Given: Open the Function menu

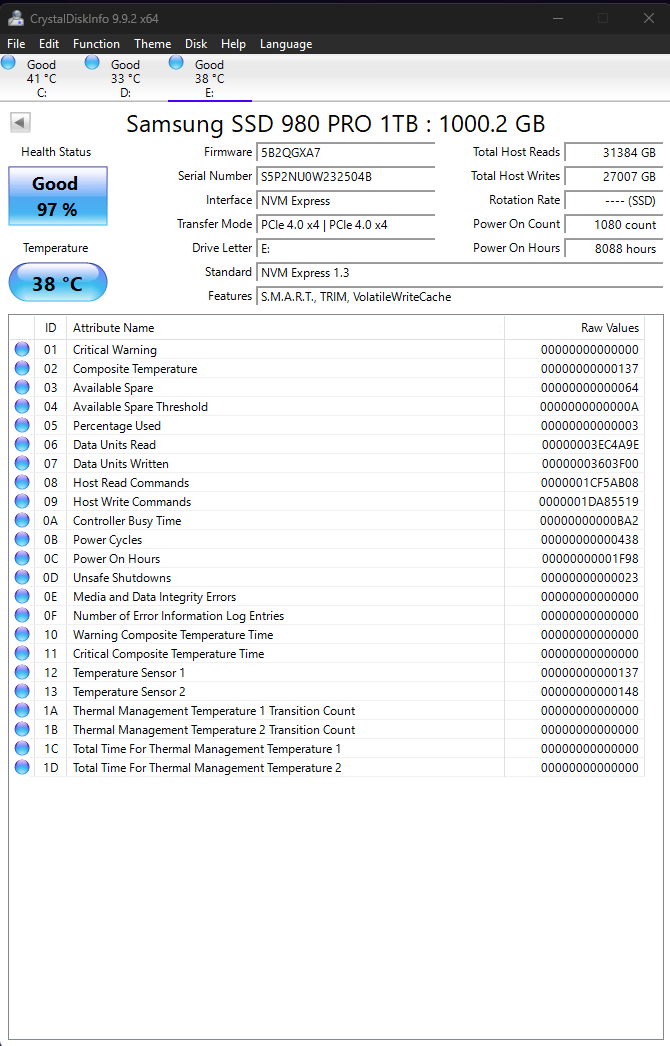Looking at the screenshot, I should click(x=96, y=44).
